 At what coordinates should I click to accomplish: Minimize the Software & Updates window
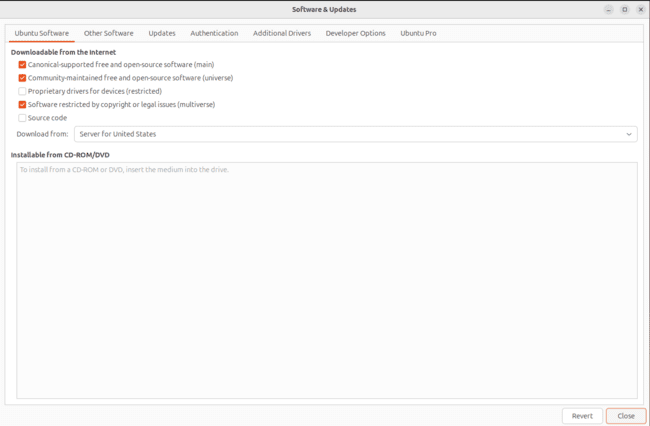pyautogui.click(x=609, y=10)
